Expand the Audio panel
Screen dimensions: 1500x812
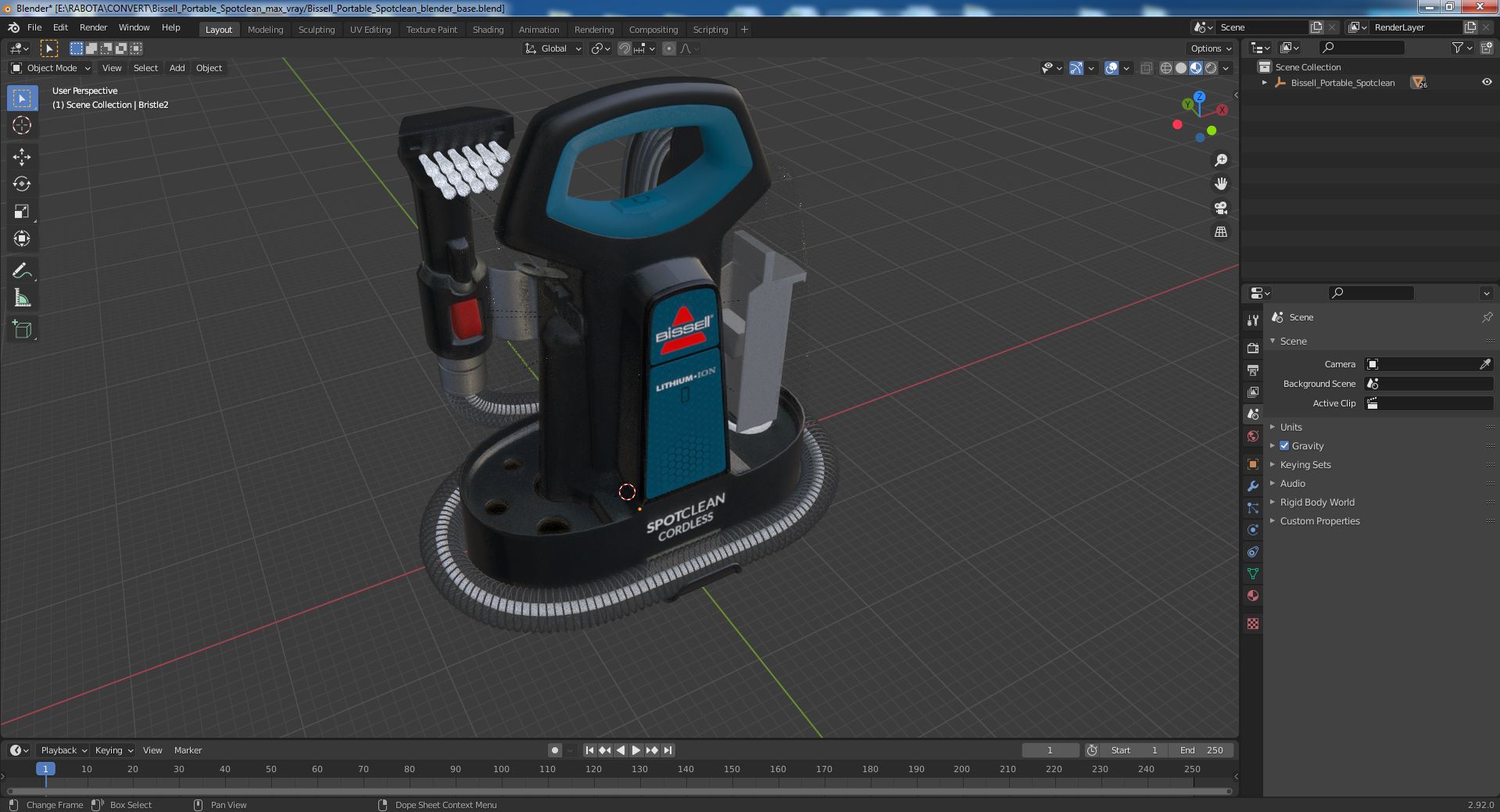coord(1292,483)
